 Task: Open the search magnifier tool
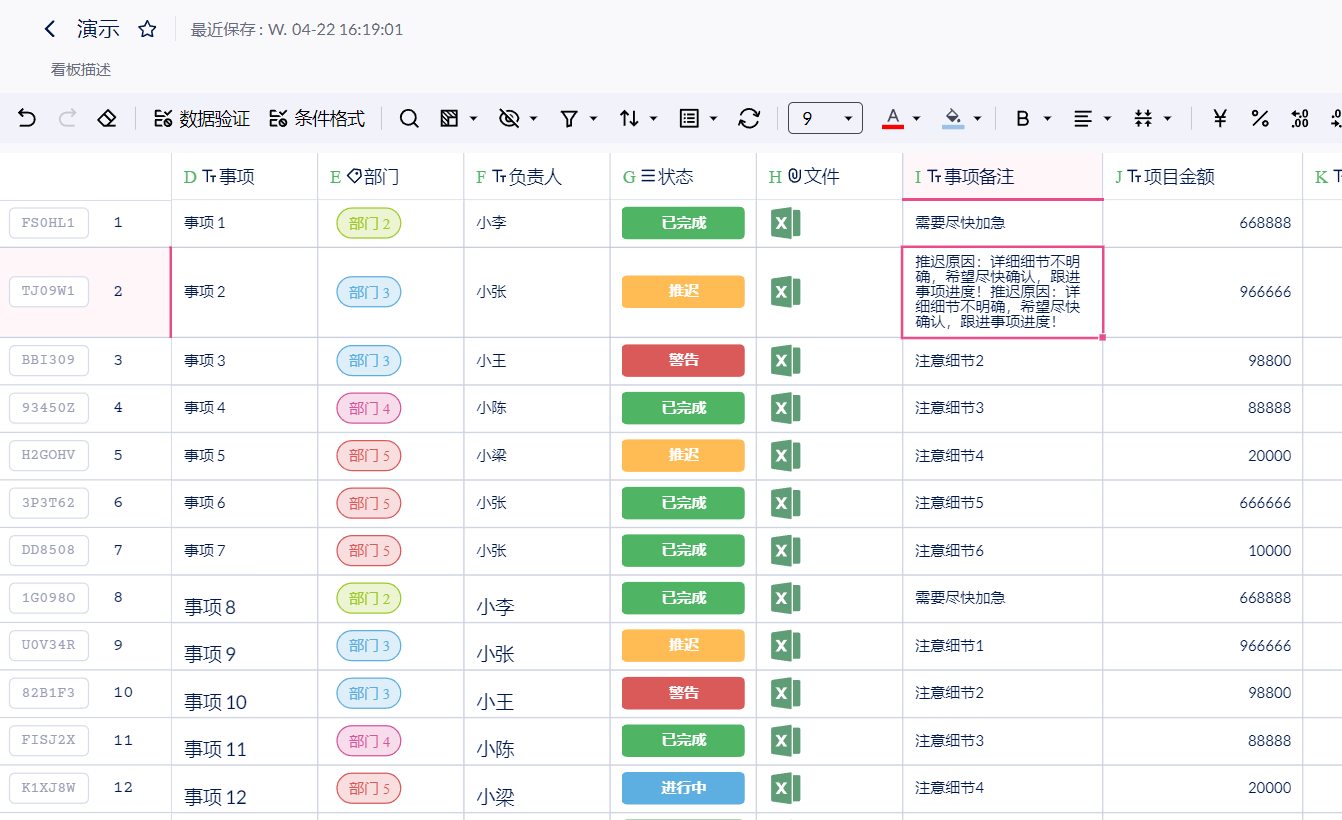(409, 118)
